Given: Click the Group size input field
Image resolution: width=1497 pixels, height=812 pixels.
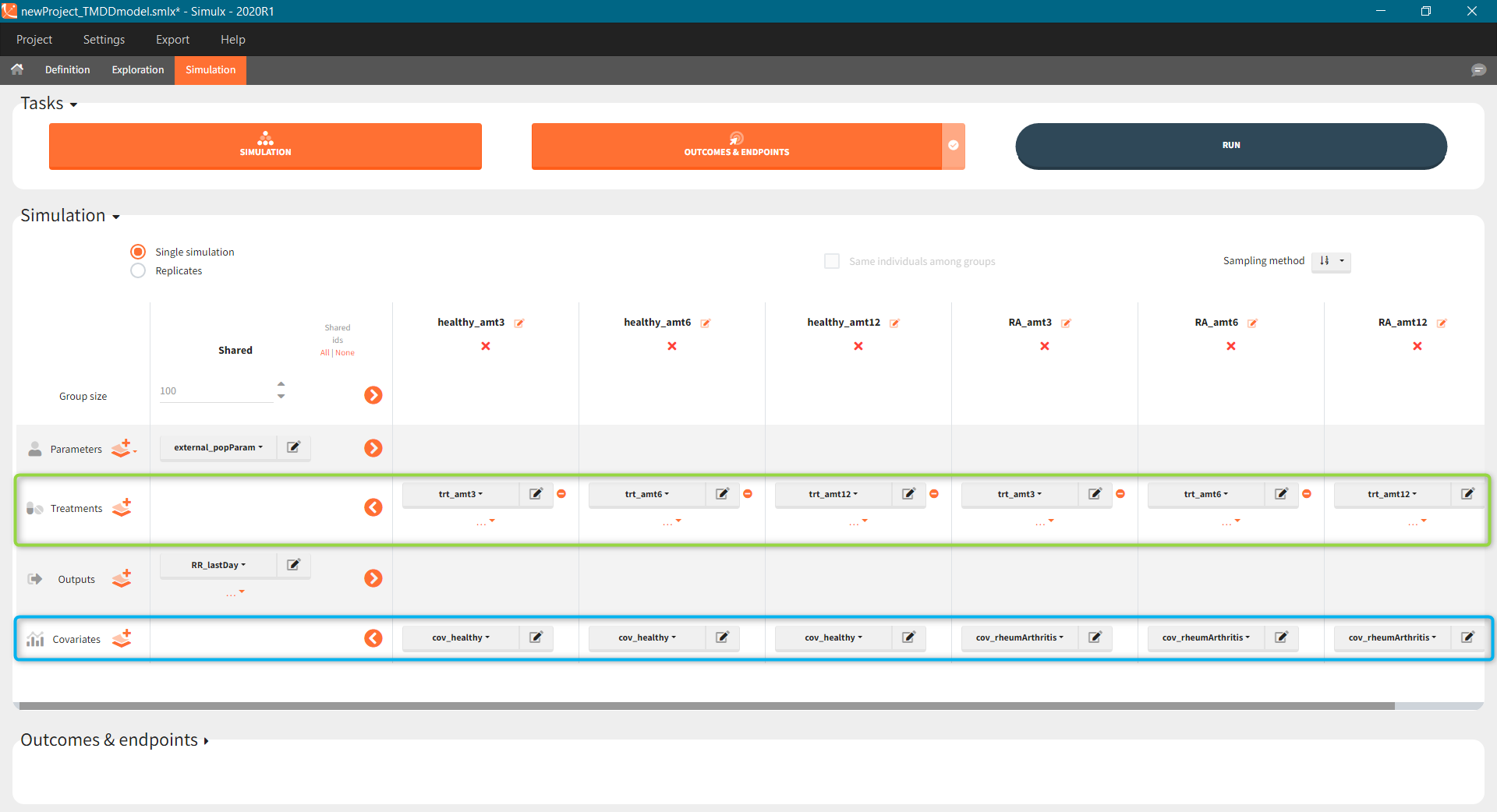Looking at the screenshot, I should pos(215,391).
